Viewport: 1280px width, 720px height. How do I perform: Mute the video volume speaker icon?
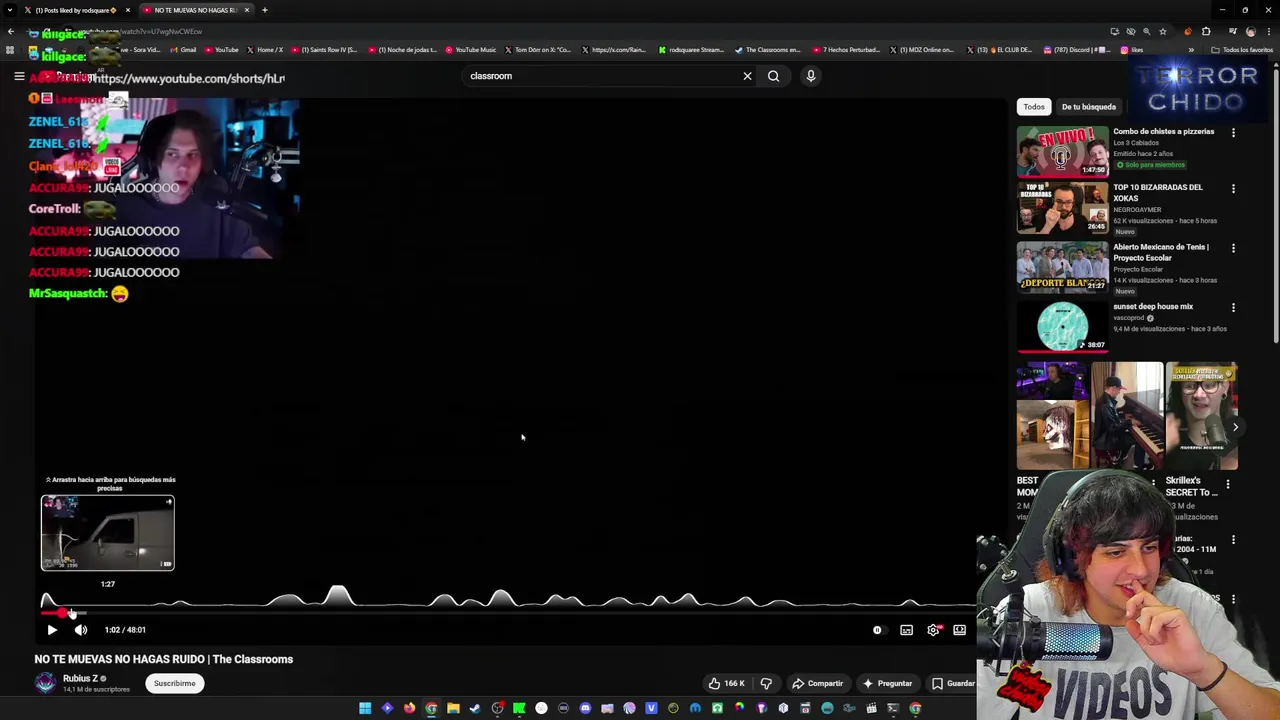(x=81, y=630)
